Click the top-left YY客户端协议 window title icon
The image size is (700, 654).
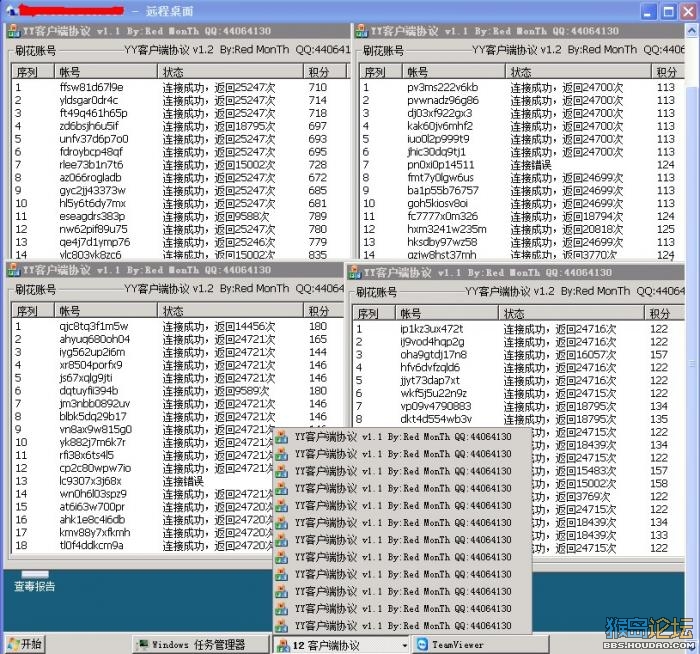click(x=14, y=31)
